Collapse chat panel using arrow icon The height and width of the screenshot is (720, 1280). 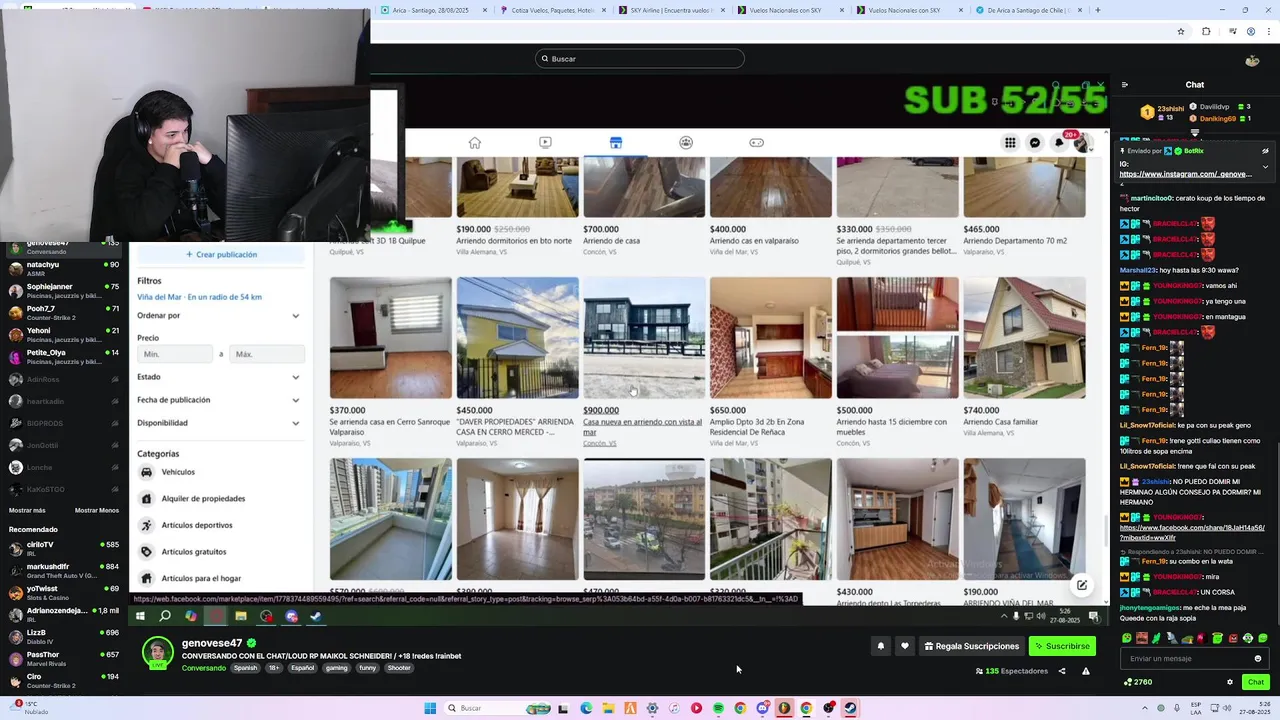coord(1125,85)
